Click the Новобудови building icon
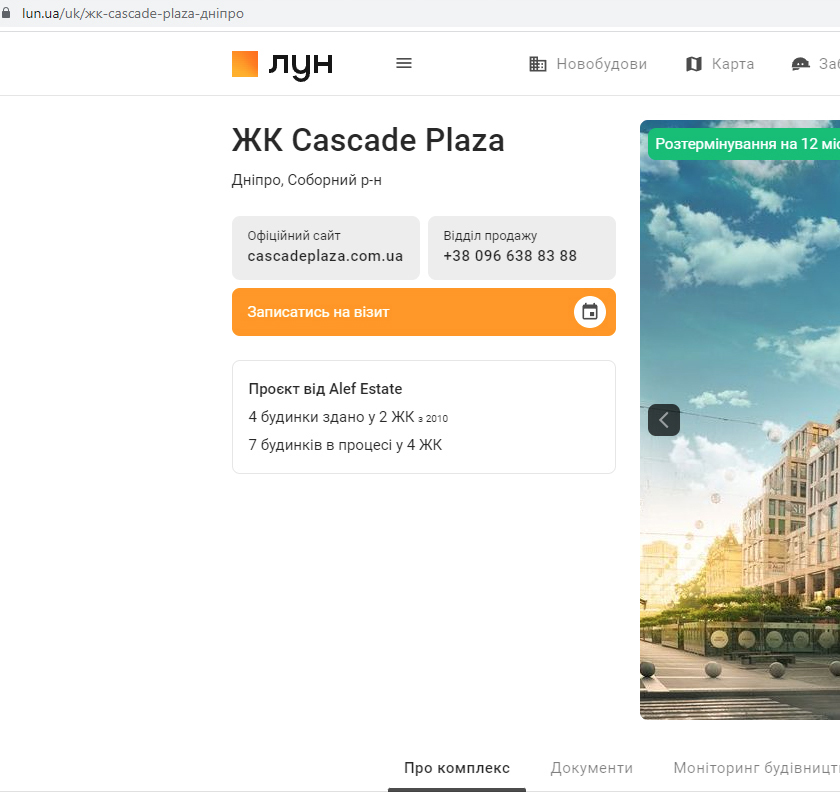The height and width of the screenshot is (792, 840). [x=538, y=64]
